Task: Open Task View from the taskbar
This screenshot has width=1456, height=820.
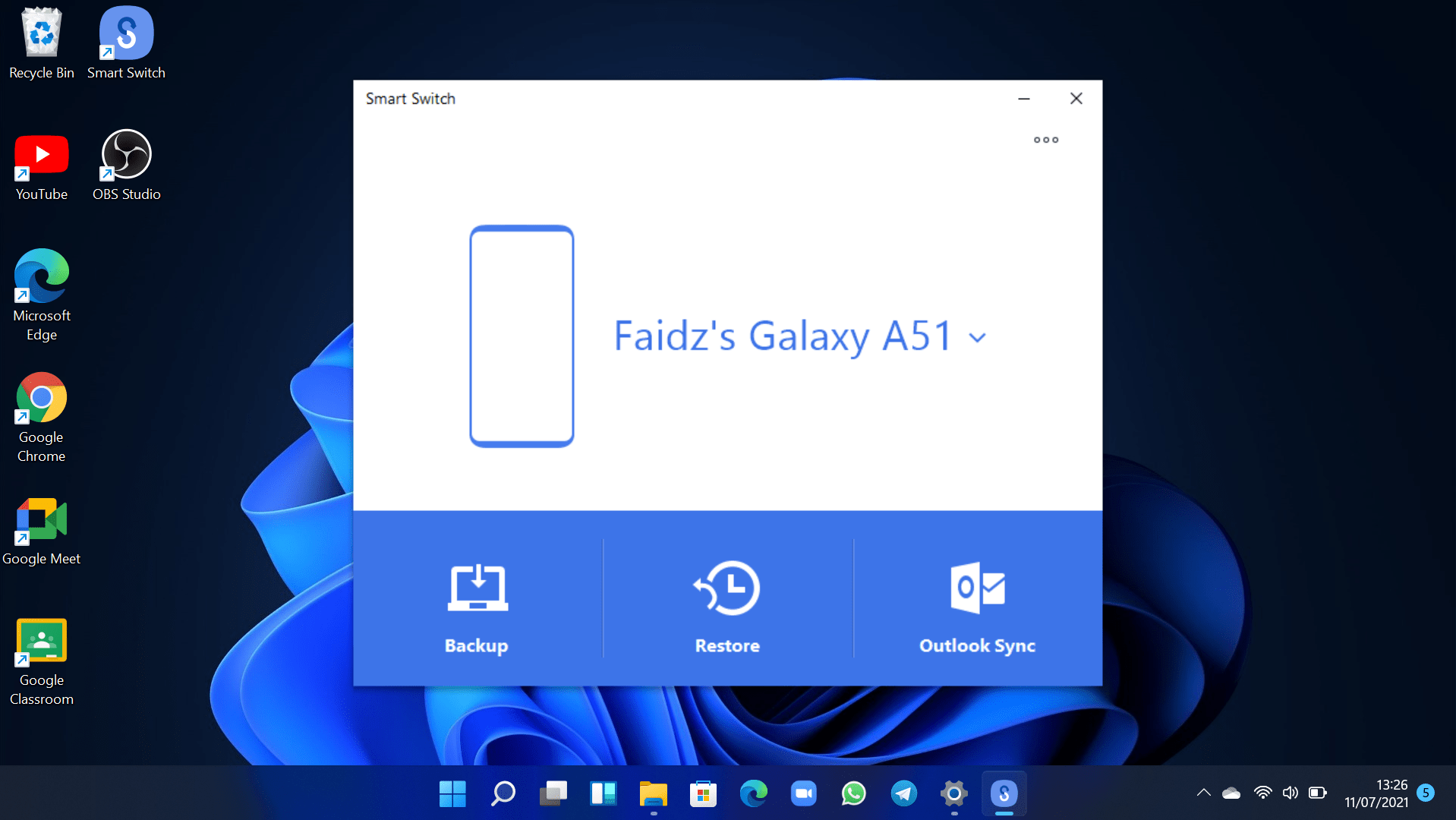Action: 553,794
